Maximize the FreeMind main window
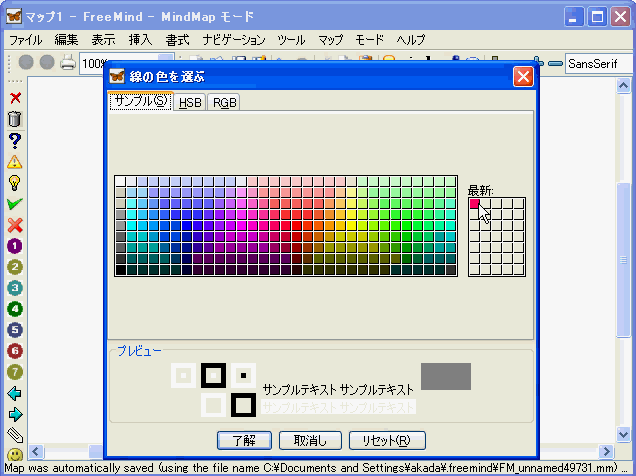636x476 pixels. [x=597, y=17]
